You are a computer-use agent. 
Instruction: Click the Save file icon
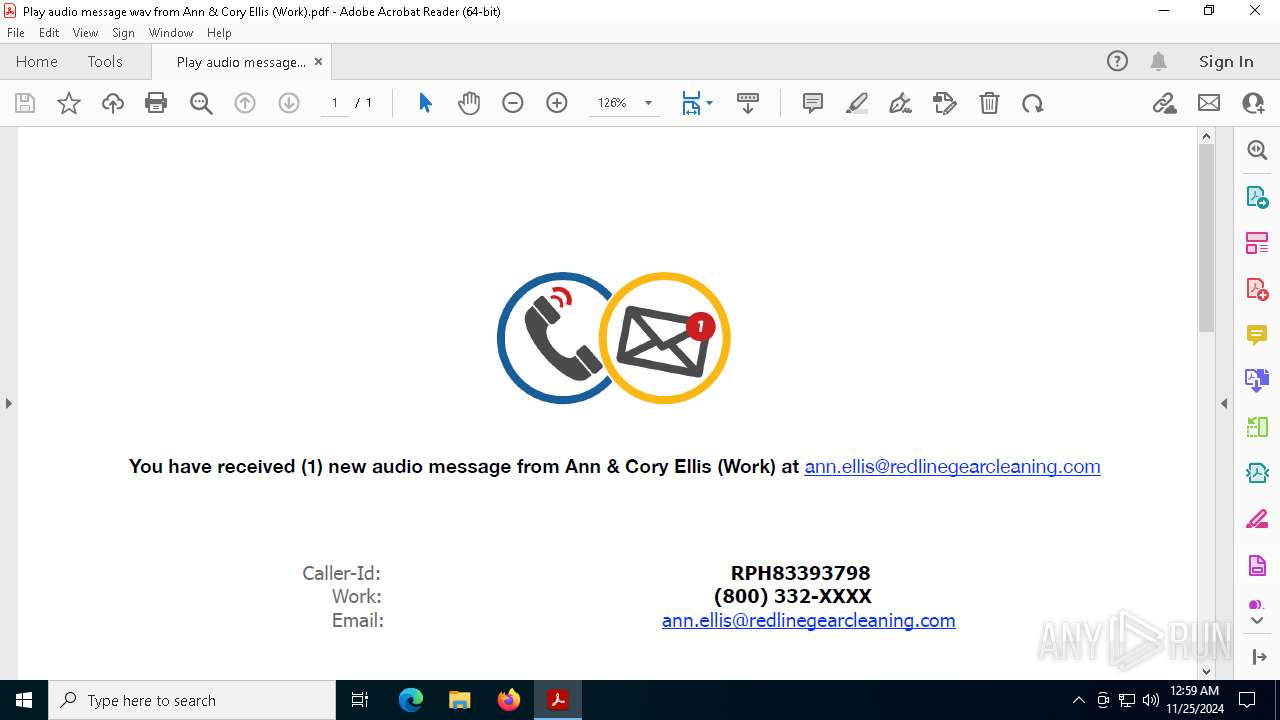(25, 103)
